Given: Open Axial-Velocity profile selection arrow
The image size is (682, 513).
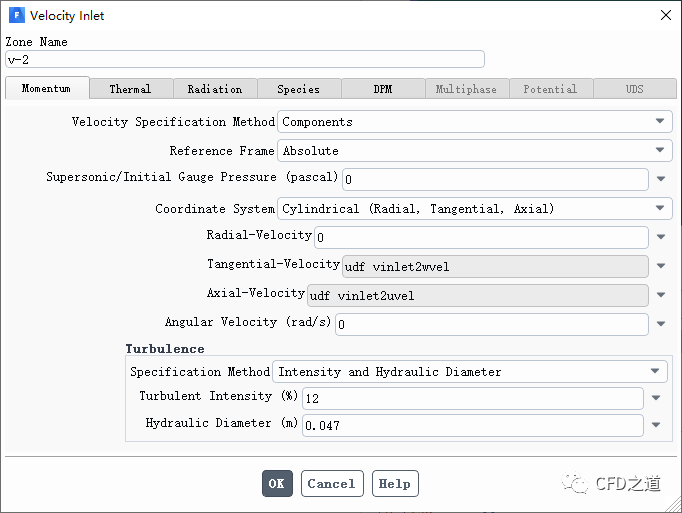Looking at the screenshot, I should click(661, 296).
